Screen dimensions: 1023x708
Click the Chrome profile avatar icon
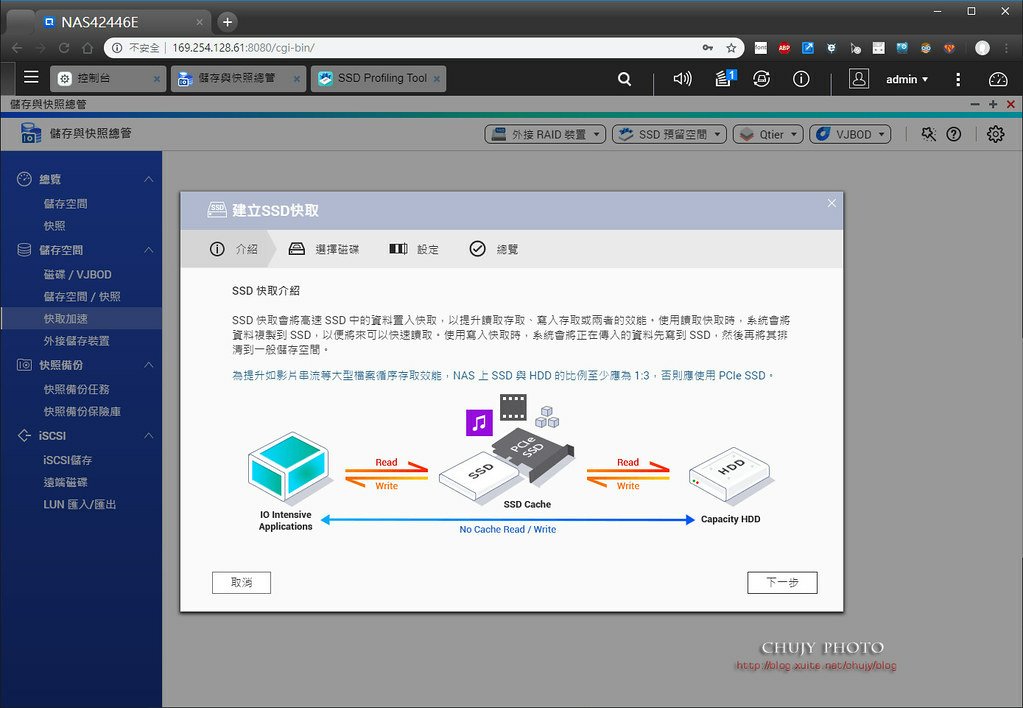(983, 48)
